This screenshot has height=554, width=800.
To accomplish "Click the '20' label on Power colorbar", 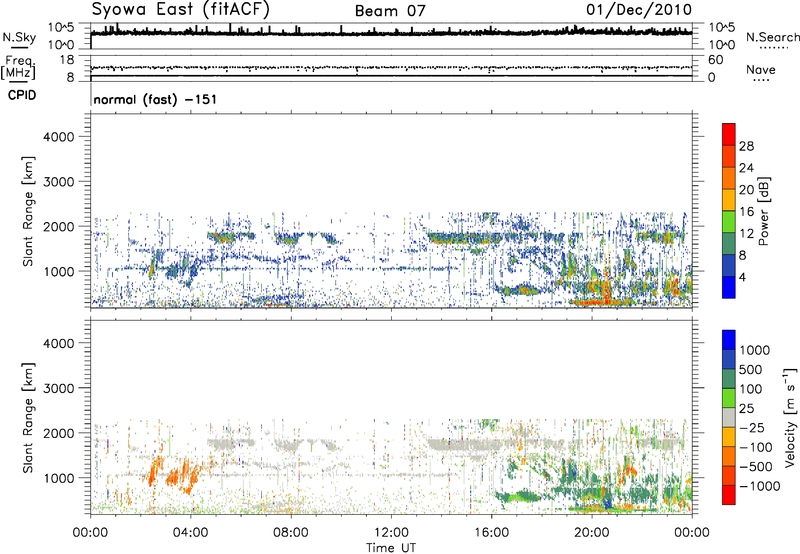I will click(746, 190).
